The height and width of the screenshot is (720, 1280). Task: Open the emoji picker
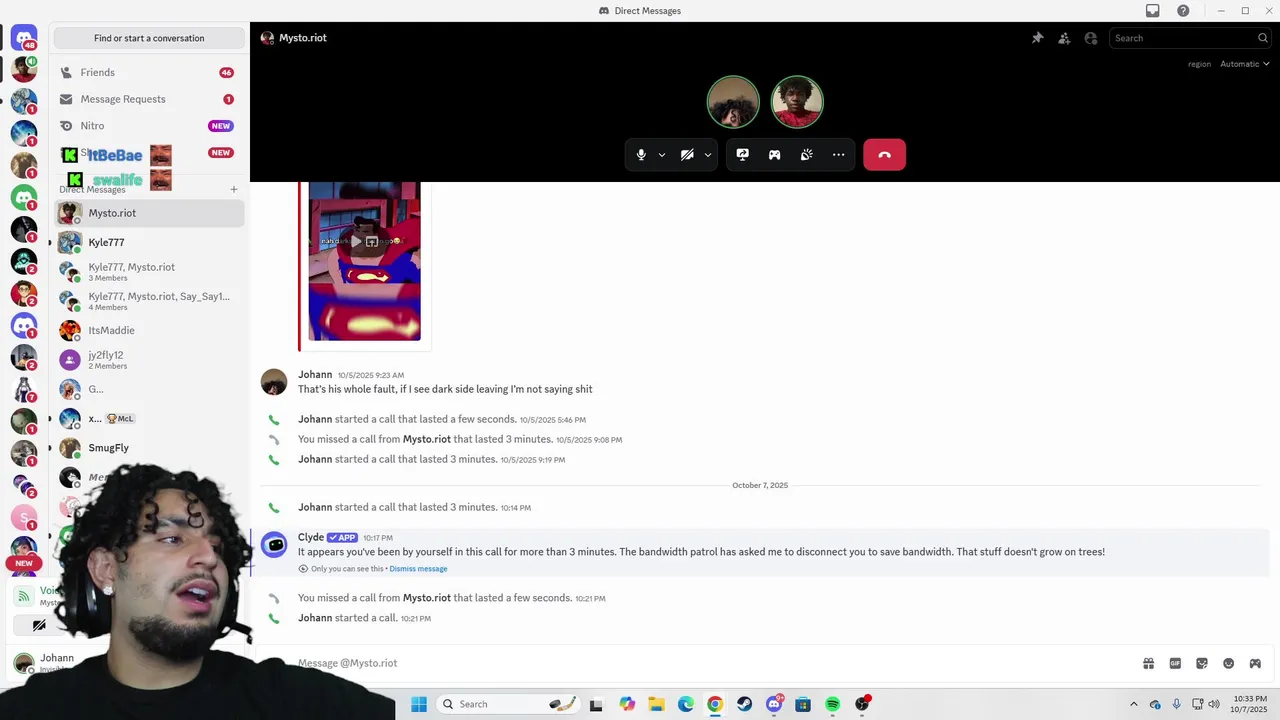pyautogui.click(x=1229, y=663)
